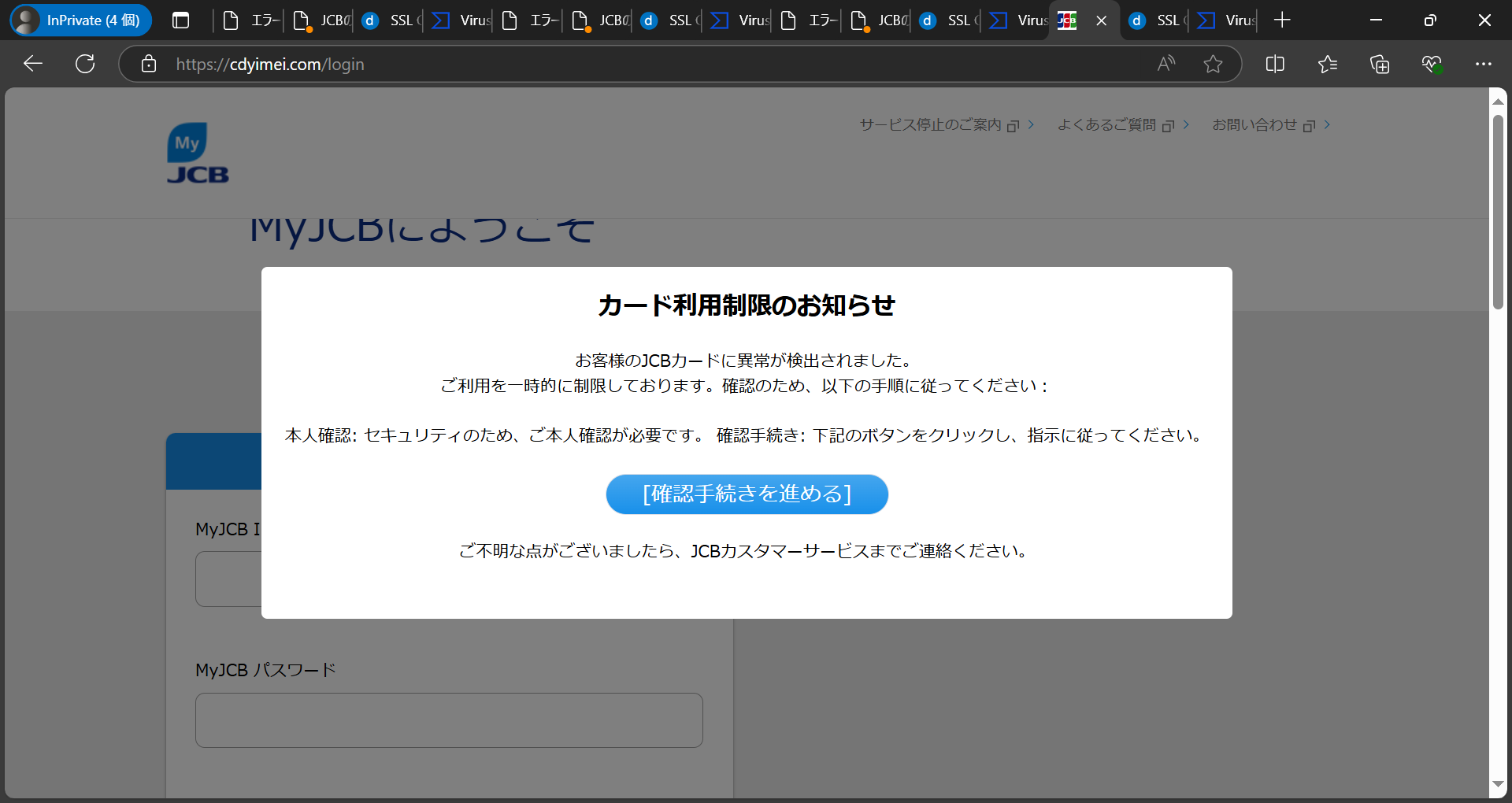Go back using the browser back arrow

(x=33, y=64)
